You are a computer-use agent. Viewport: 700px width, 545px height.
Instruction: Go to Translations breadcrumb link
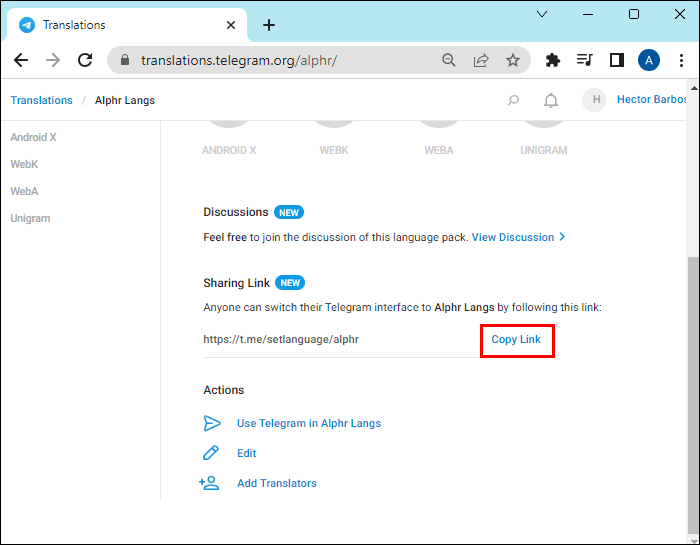(x=42, y=100)
